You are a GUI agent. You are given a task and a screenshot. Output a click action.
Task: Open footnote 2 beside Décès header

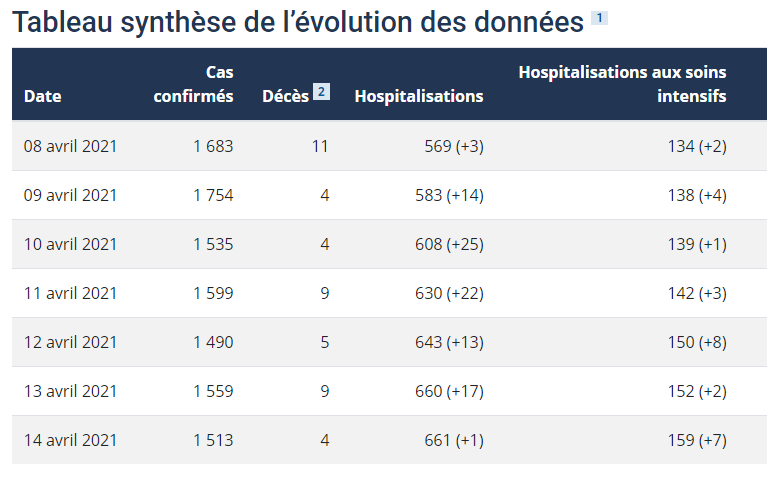(321, 92)
